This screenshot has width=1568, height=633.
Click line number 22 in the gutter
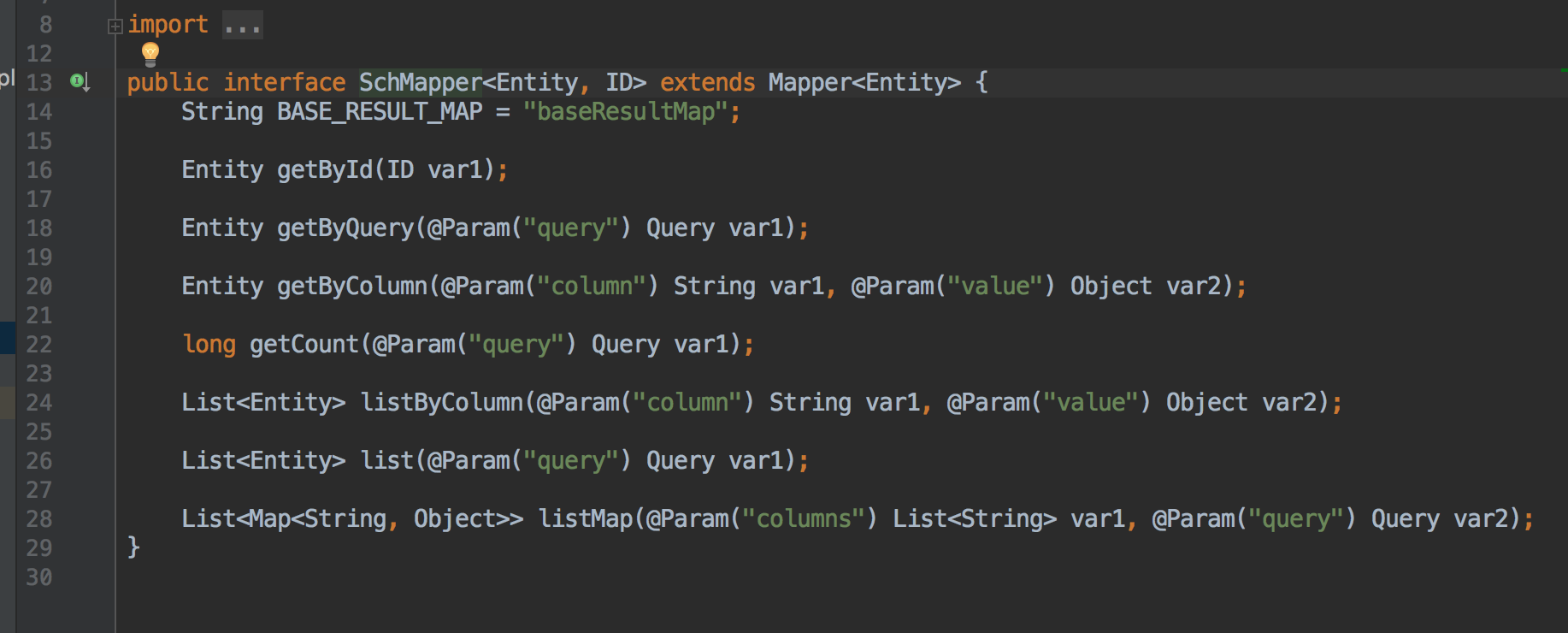39,345
